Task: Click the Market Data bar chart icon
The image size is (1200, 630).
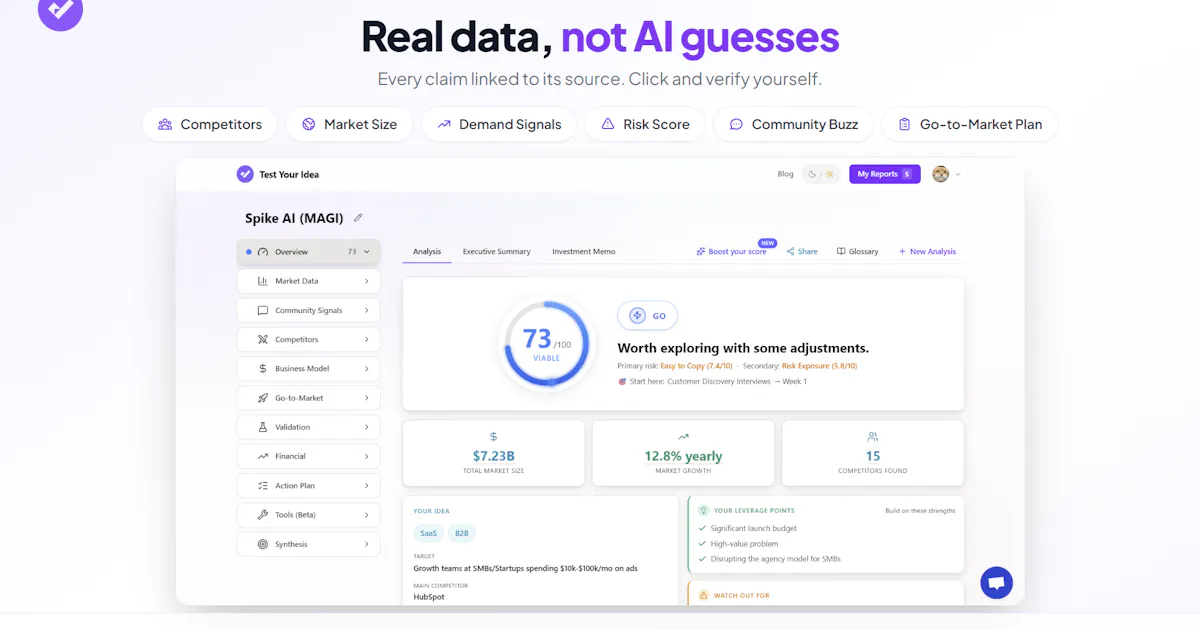Action: coord(263,281)
